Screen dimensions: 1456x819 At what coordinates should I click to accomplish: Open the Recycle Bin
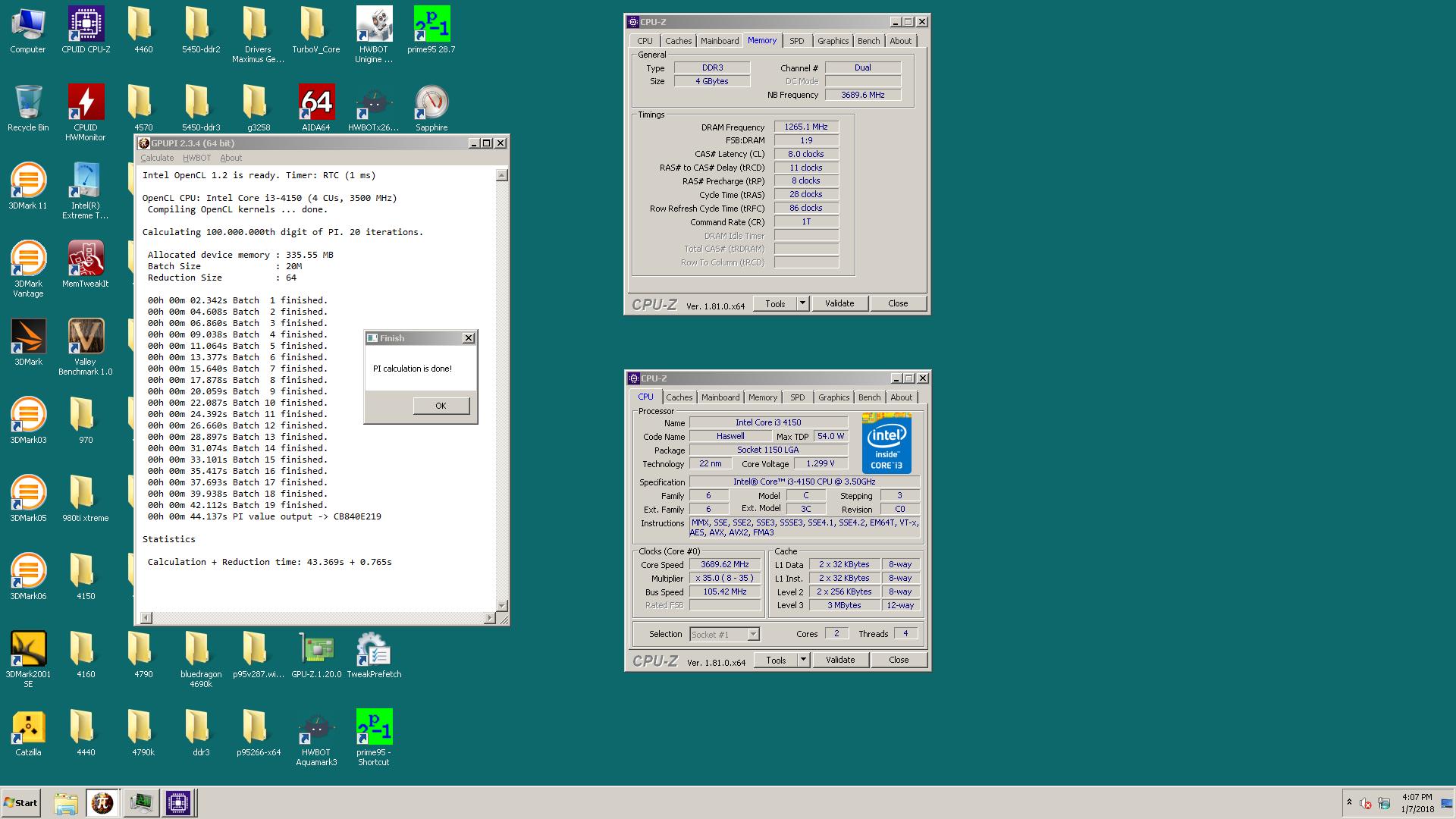click(x=28, y=108)
